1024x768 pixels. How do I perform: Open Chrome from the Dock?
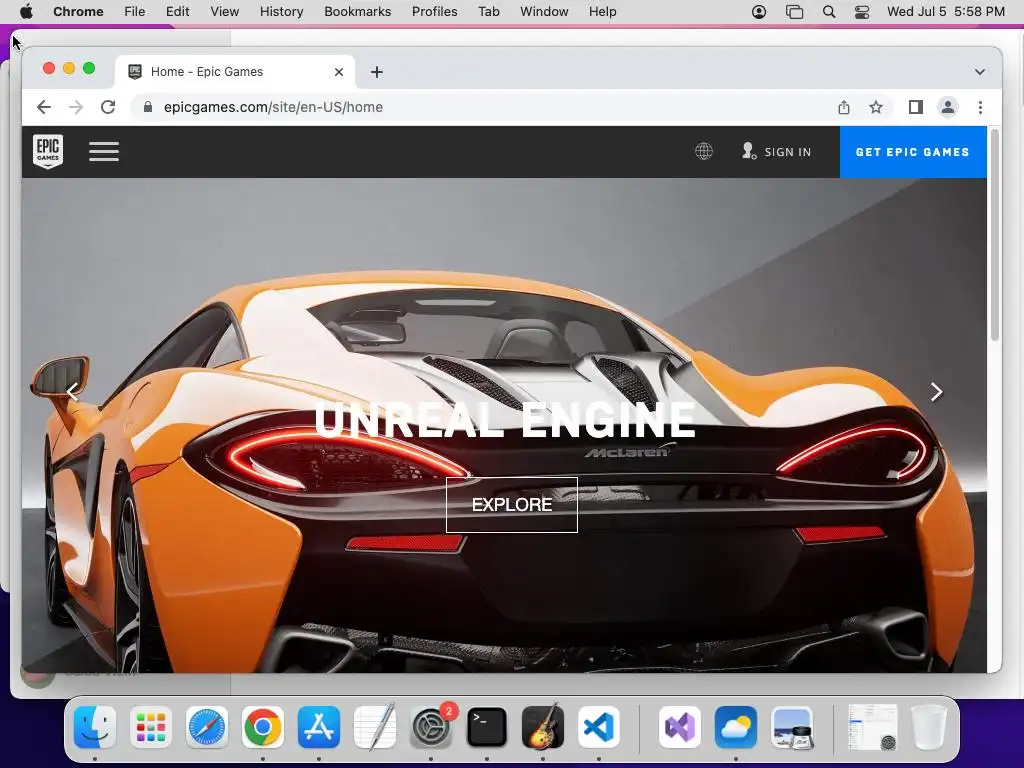click(263, 728)
